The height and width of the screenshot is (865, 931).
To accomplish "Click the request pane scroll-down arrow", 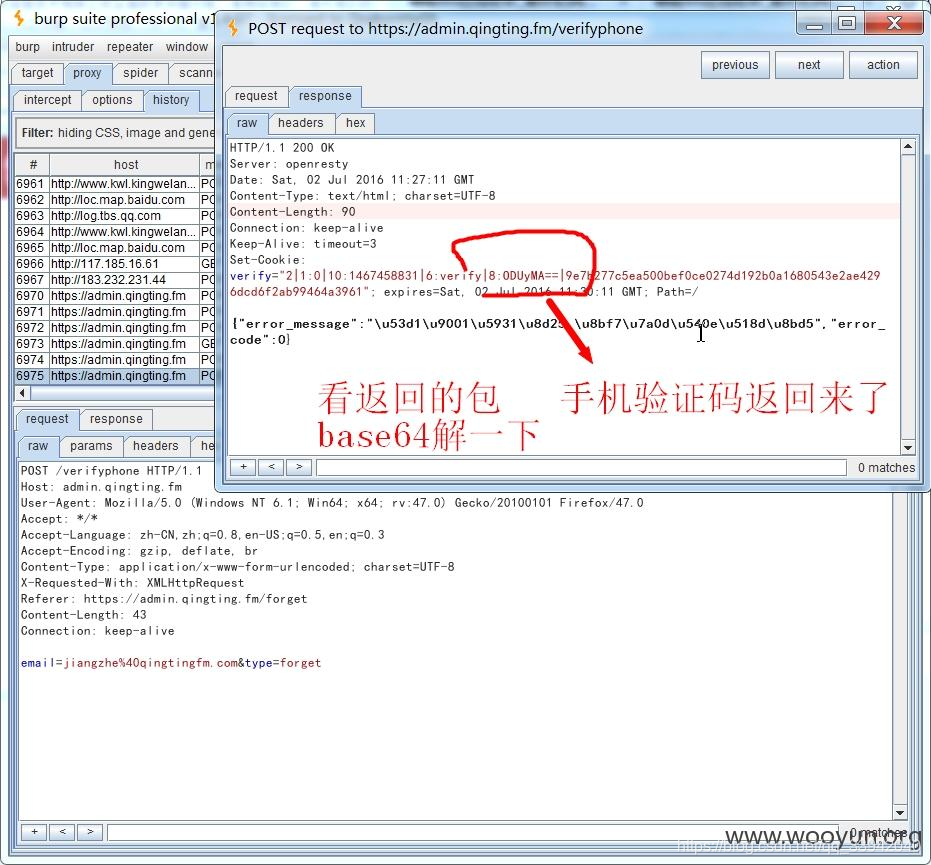I will [900, 813].
